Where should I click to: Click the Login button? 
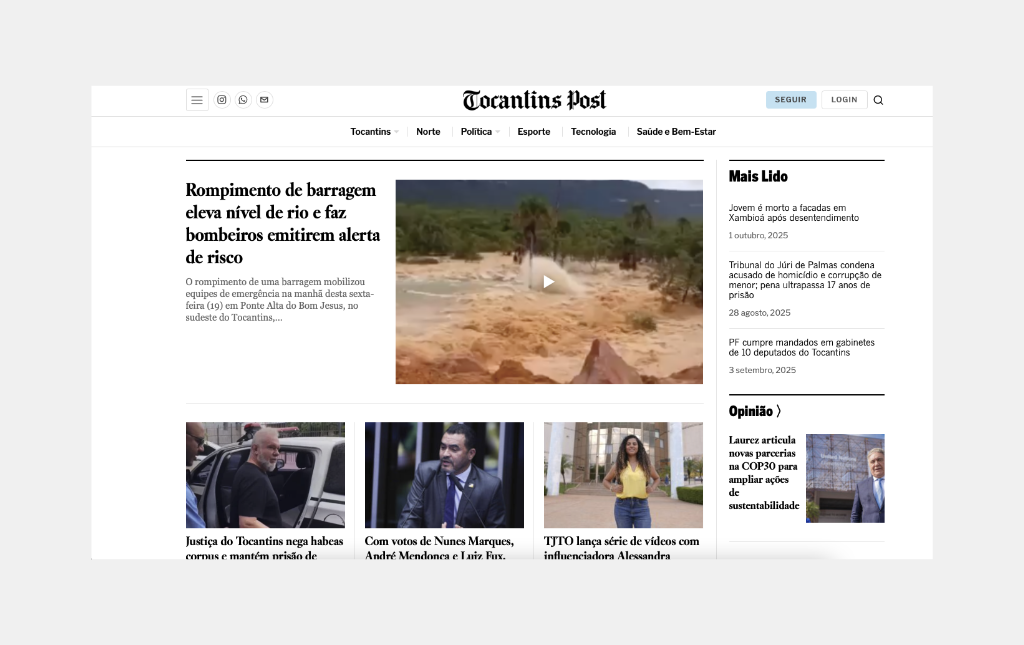pos(844,100)
